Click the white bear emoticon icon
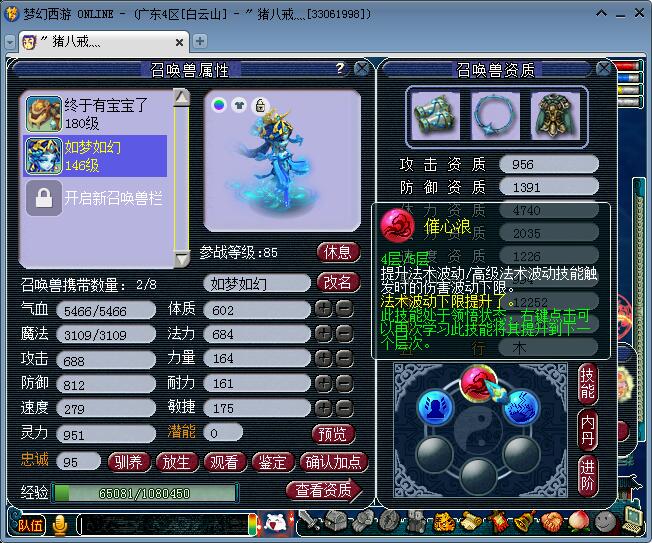 275,523
